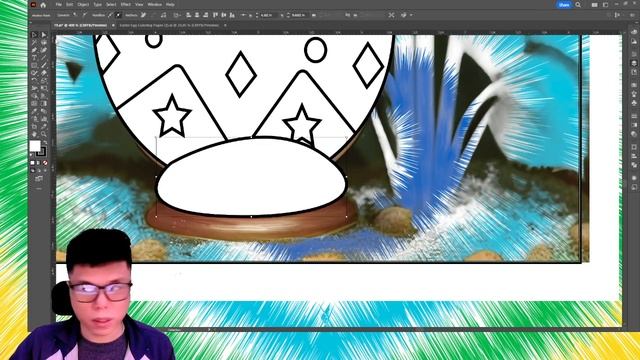640x360 pixels.
Task: Align selected anchors vertical center
Action: click(224, 15)
